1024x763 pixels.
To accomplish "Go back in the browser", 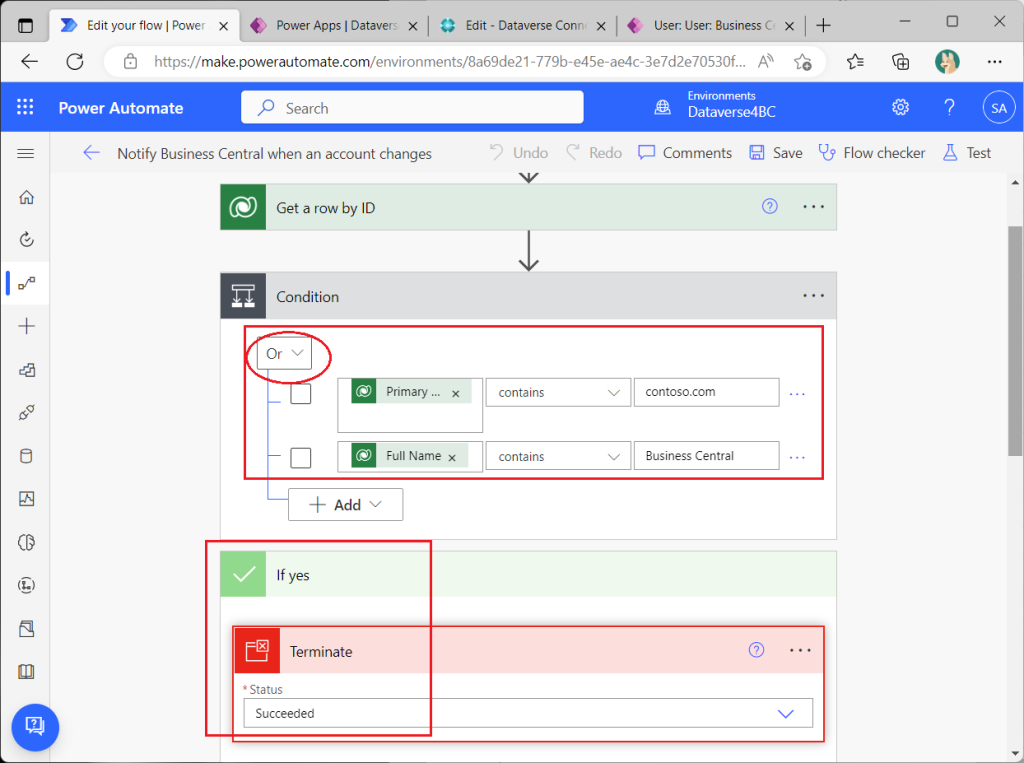I will tap(29, 61).
